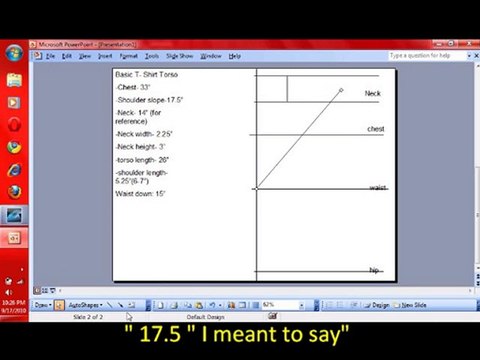Open the View menu
Screen dimensions: 480x360
(85, 56)
